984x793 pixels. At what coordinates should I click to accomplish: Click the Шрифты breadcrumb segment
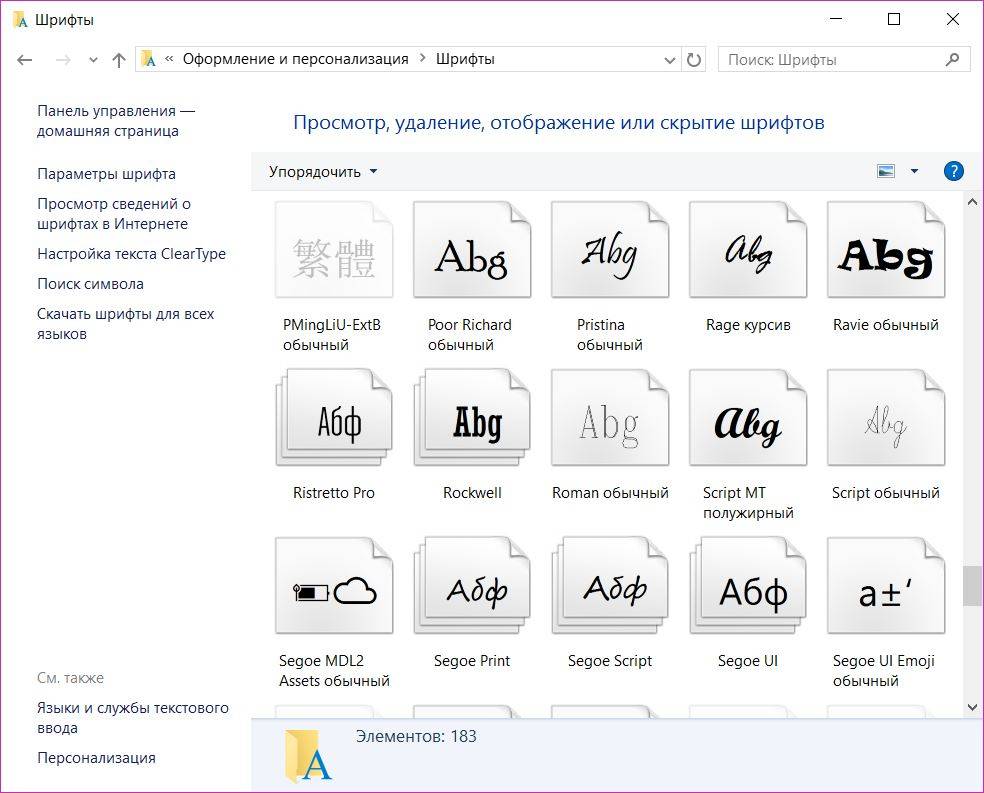coord(465,59)
